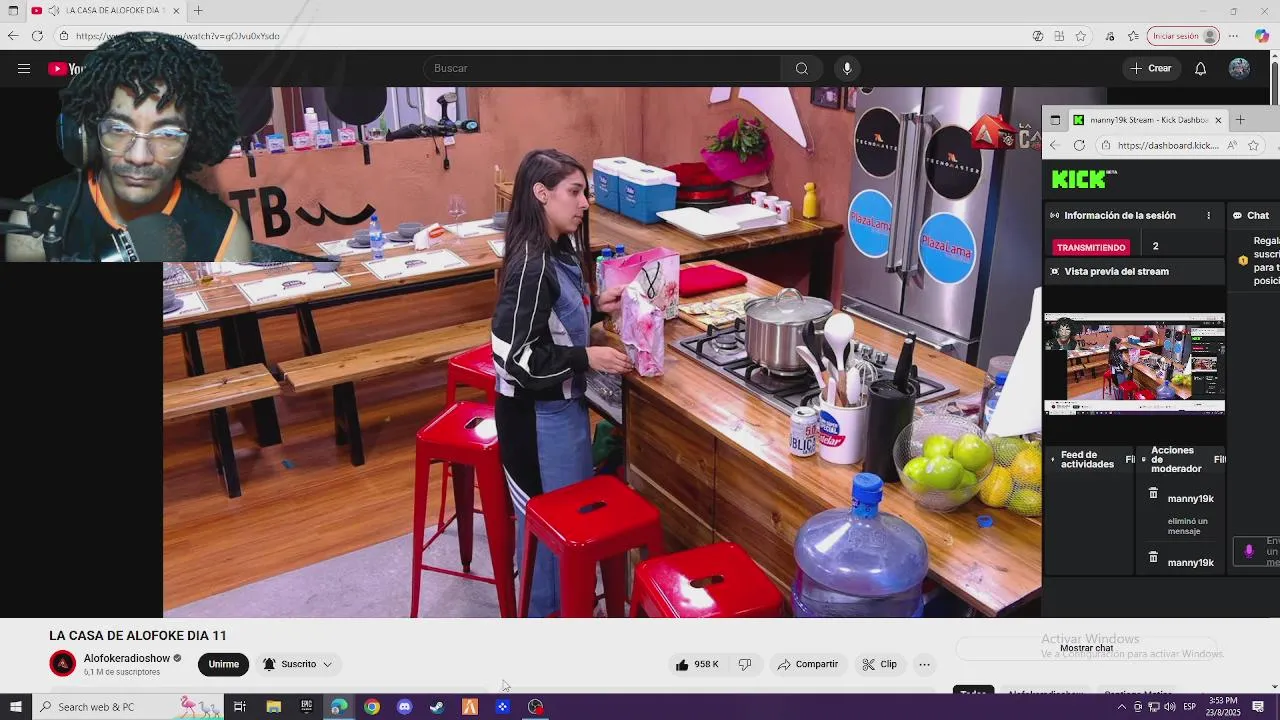Screen dimensions: 1280x720
Task: Click the Unirme membership button
Action: pyautogui.click(x=223, y=664)
